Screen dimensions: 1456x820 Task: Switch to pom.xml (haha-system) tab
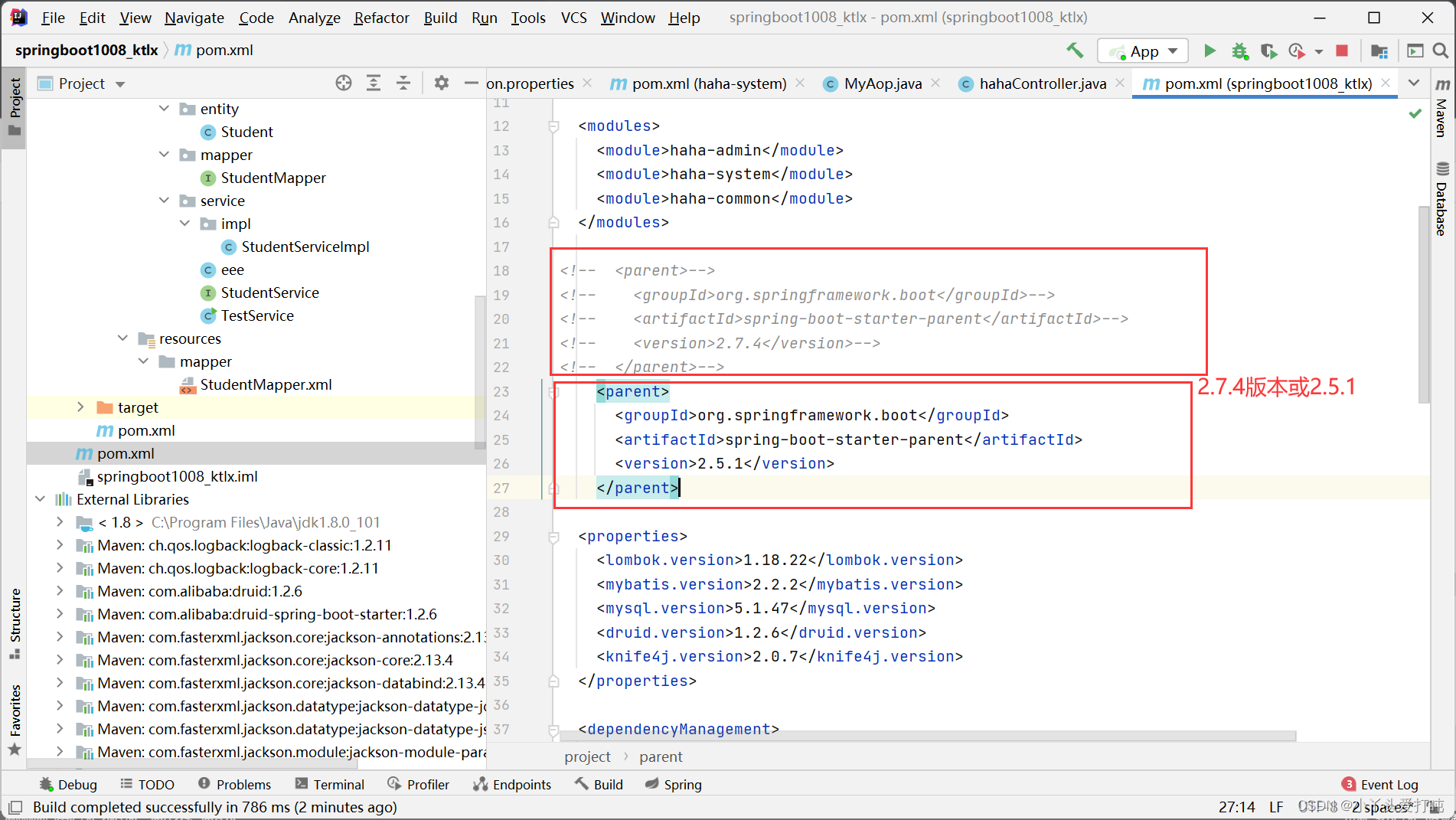[709, 83]
